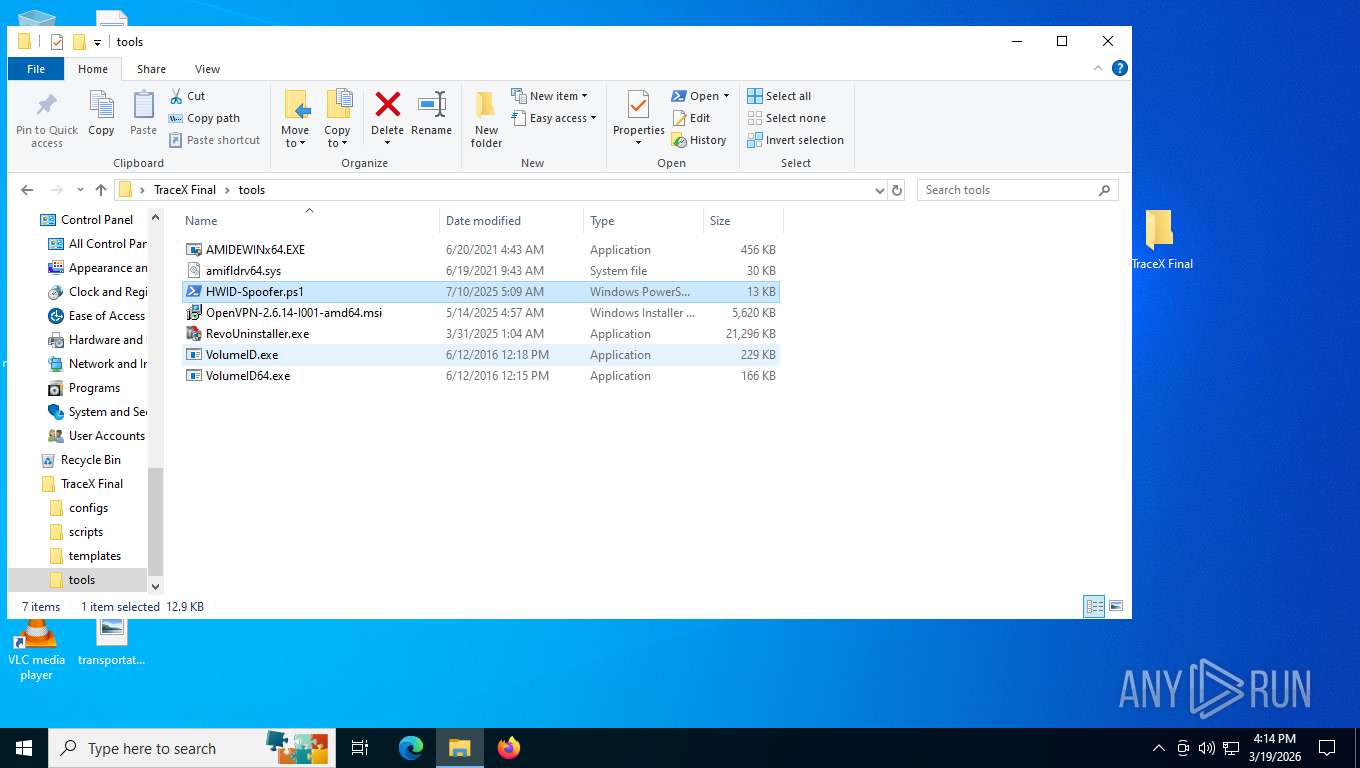Viewport: 1360px width, 768px height.
Task: Select the scripts folder in navigation tree
Action: 86,532
